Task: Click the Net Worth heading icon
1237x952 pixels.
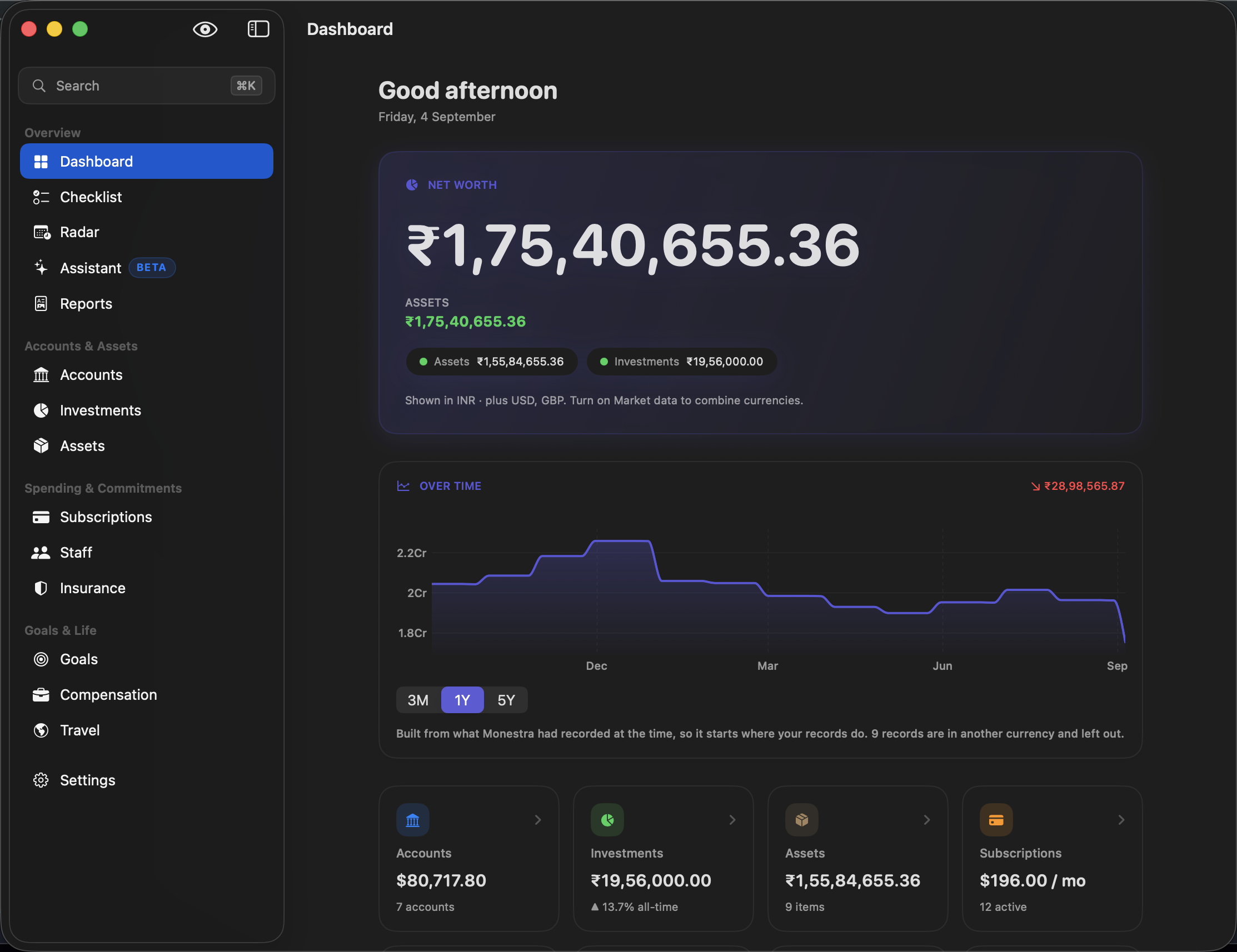Action: pos(412,184)
